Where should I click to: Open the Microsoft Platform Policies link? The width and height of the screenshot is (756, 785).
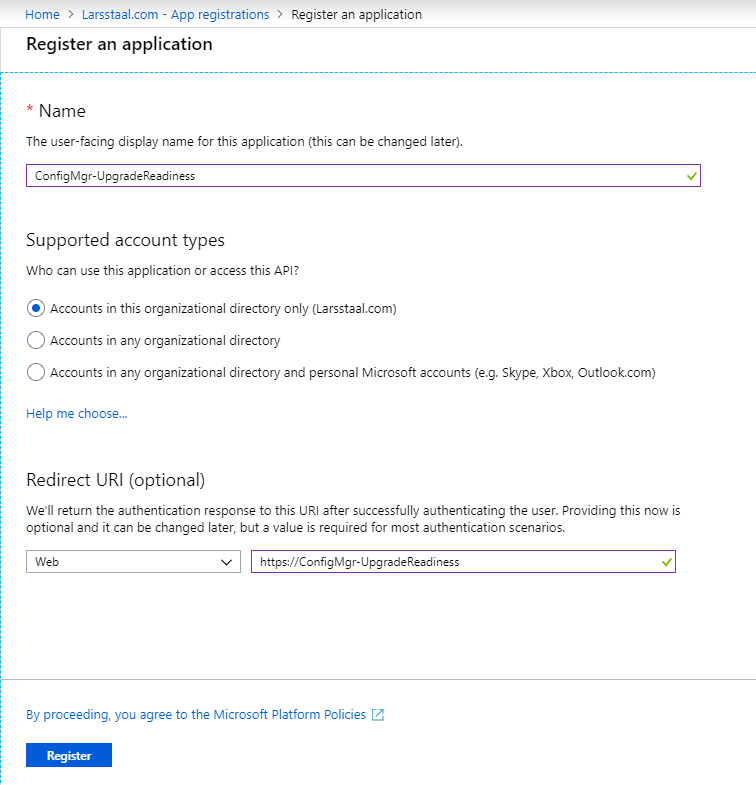pos(196,714)
